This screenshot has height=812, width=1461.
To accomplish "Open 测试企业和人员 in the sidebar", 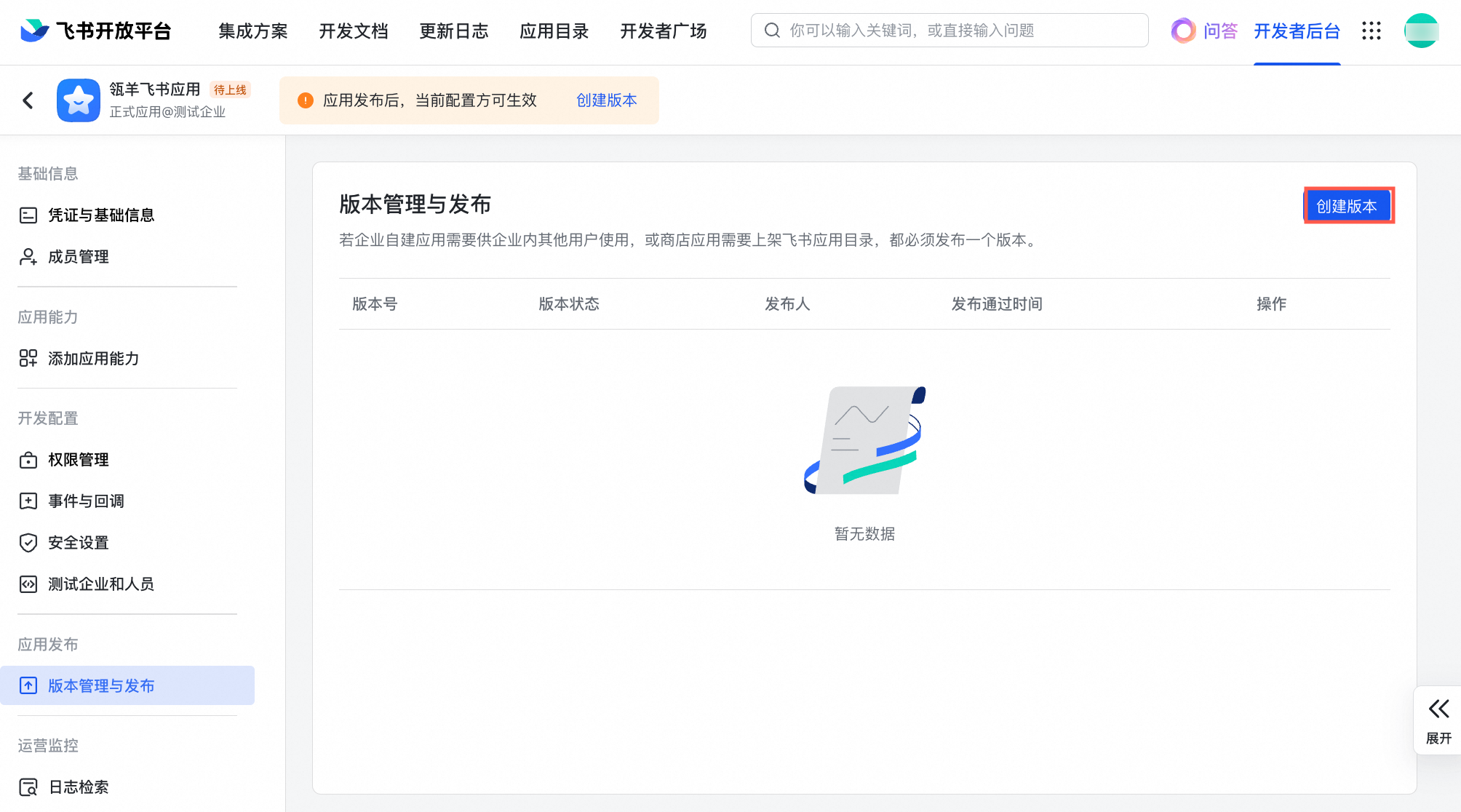I will coord(101,584).
